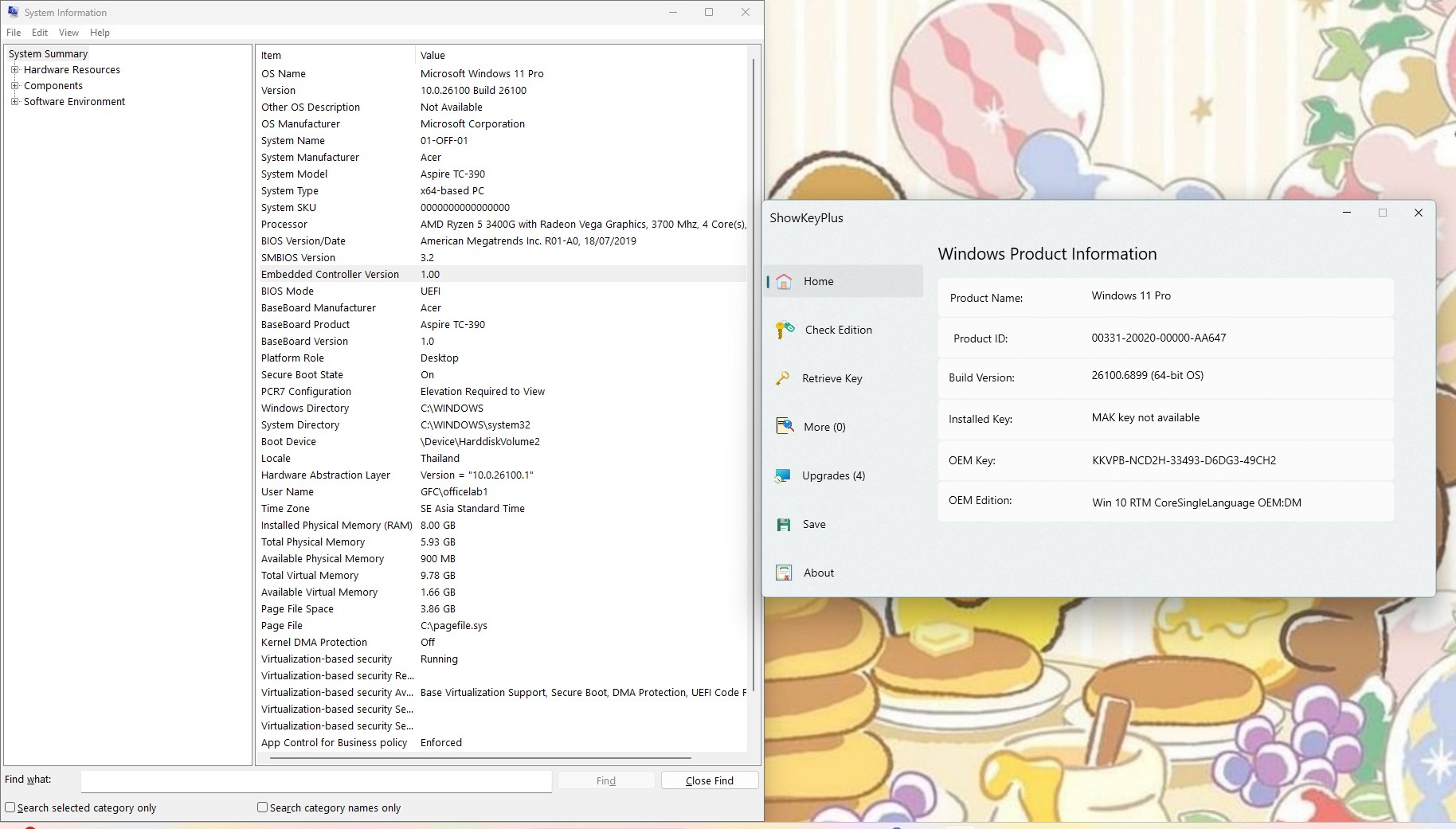Click the Upgrades (4) monitor icon
This screenshot has width=1456, height=829.
[783, 475]
